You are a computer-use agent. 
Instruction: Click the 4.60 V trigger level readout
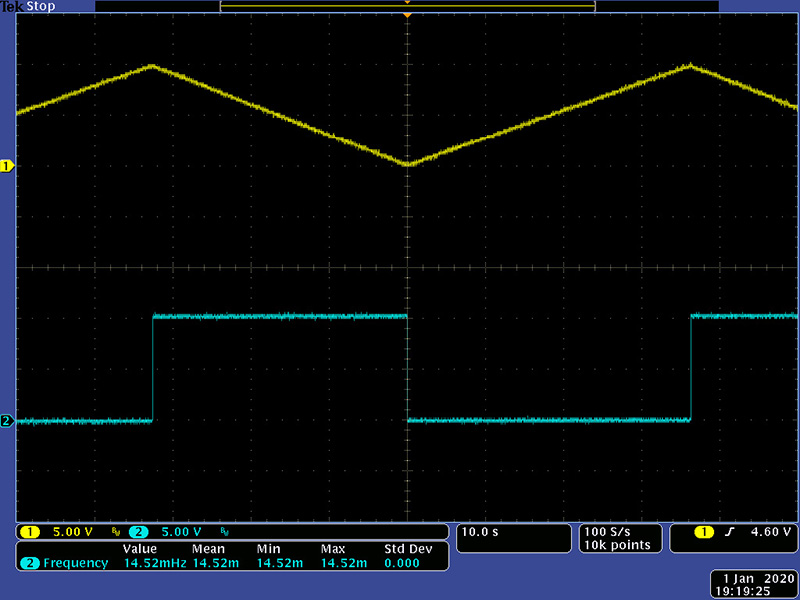coord(773,531)
